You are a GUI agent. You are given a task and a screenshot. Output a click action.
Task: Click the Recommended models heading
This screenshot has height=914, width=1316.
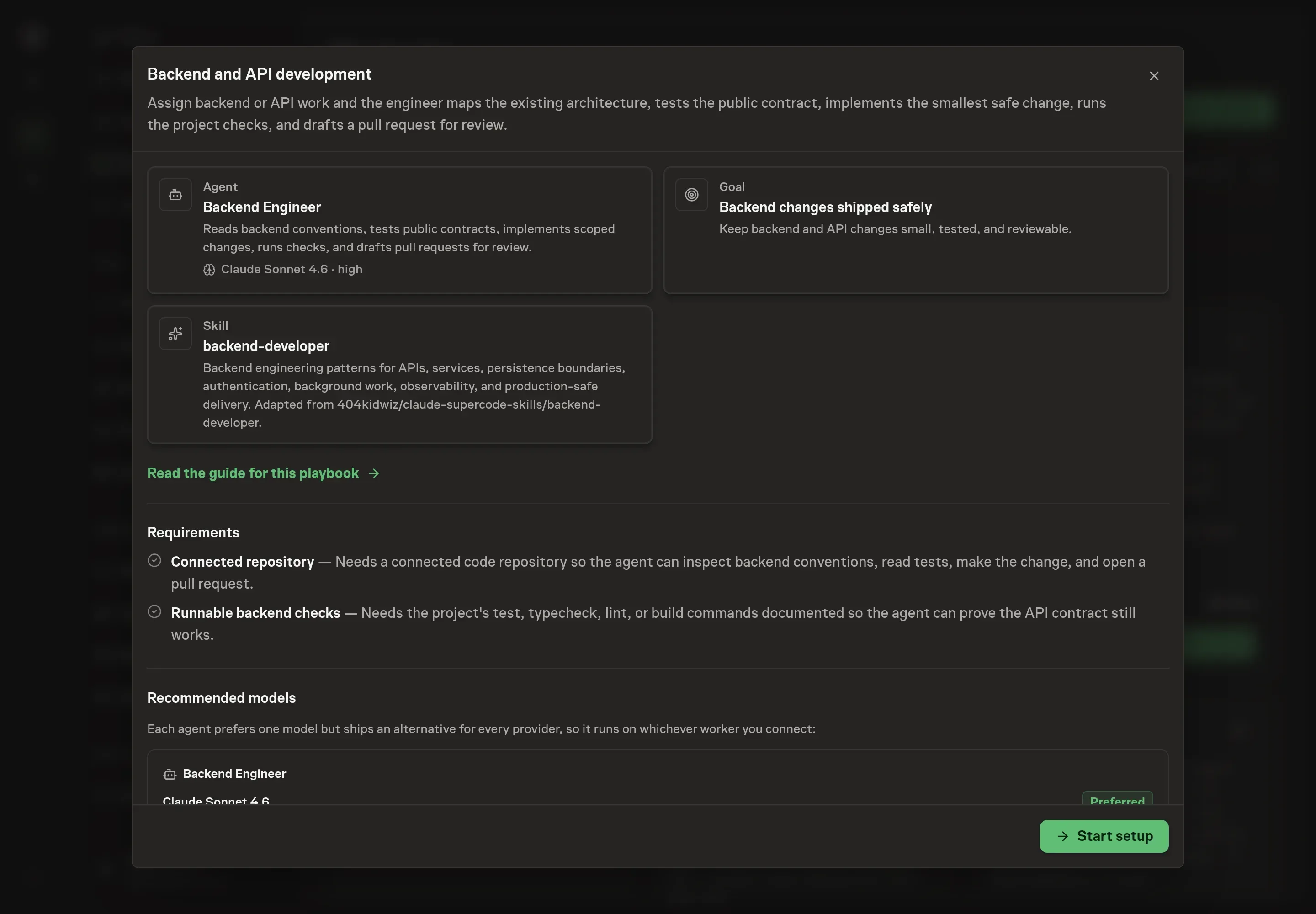pos(222,698)
